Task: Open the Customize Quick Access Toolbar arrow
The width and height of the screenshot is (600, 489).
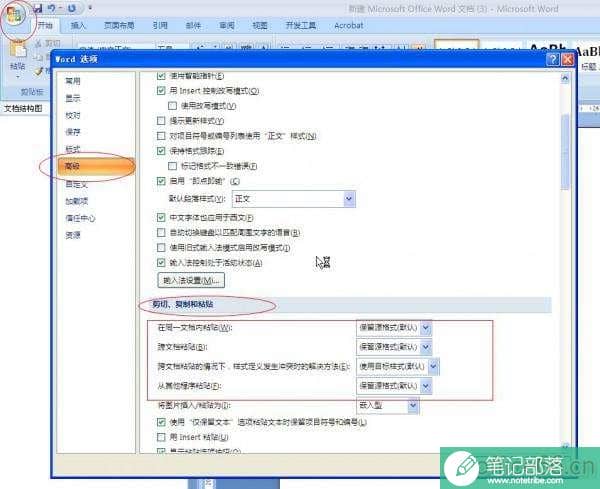Action: 90,8
